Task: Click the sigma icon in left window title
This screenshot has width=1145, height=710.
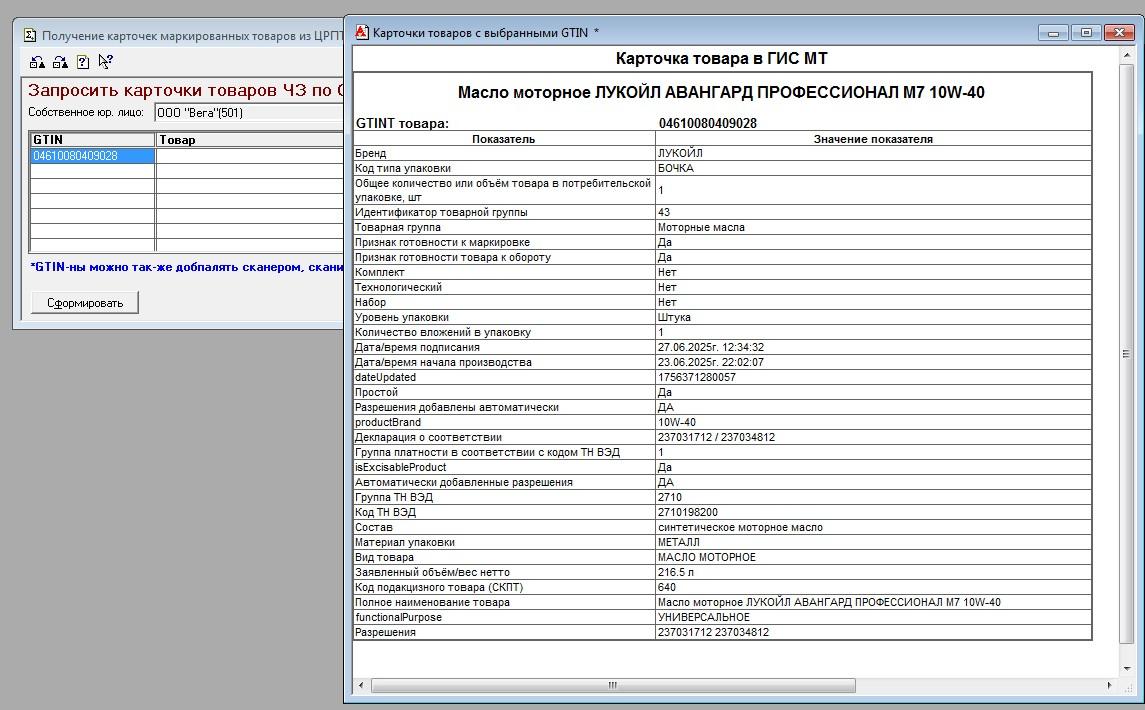Action: (29, 35)
